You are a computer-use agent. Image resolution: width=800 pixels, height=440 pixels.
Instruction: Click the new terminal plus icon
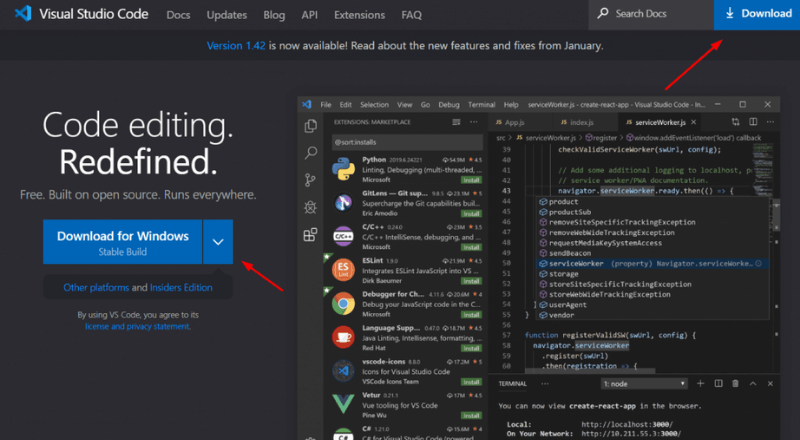(x=701, y=384)
